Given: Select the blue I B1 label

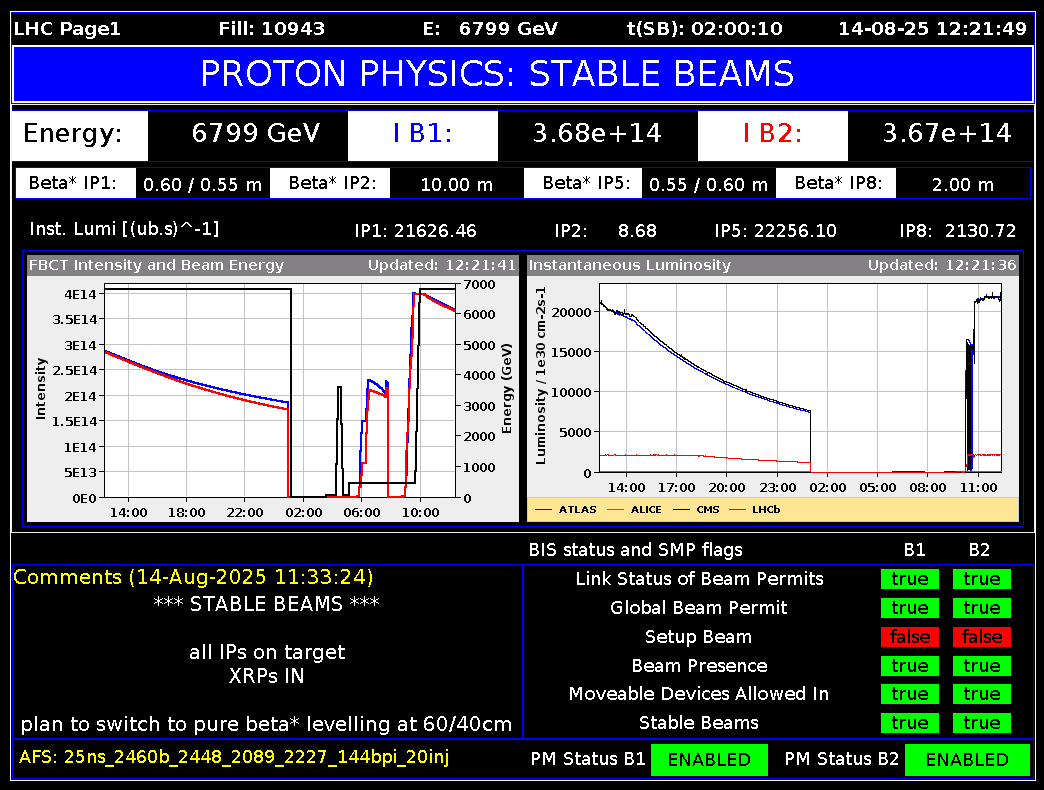Looking at the screenshot, I should click(x=422, y=134).
